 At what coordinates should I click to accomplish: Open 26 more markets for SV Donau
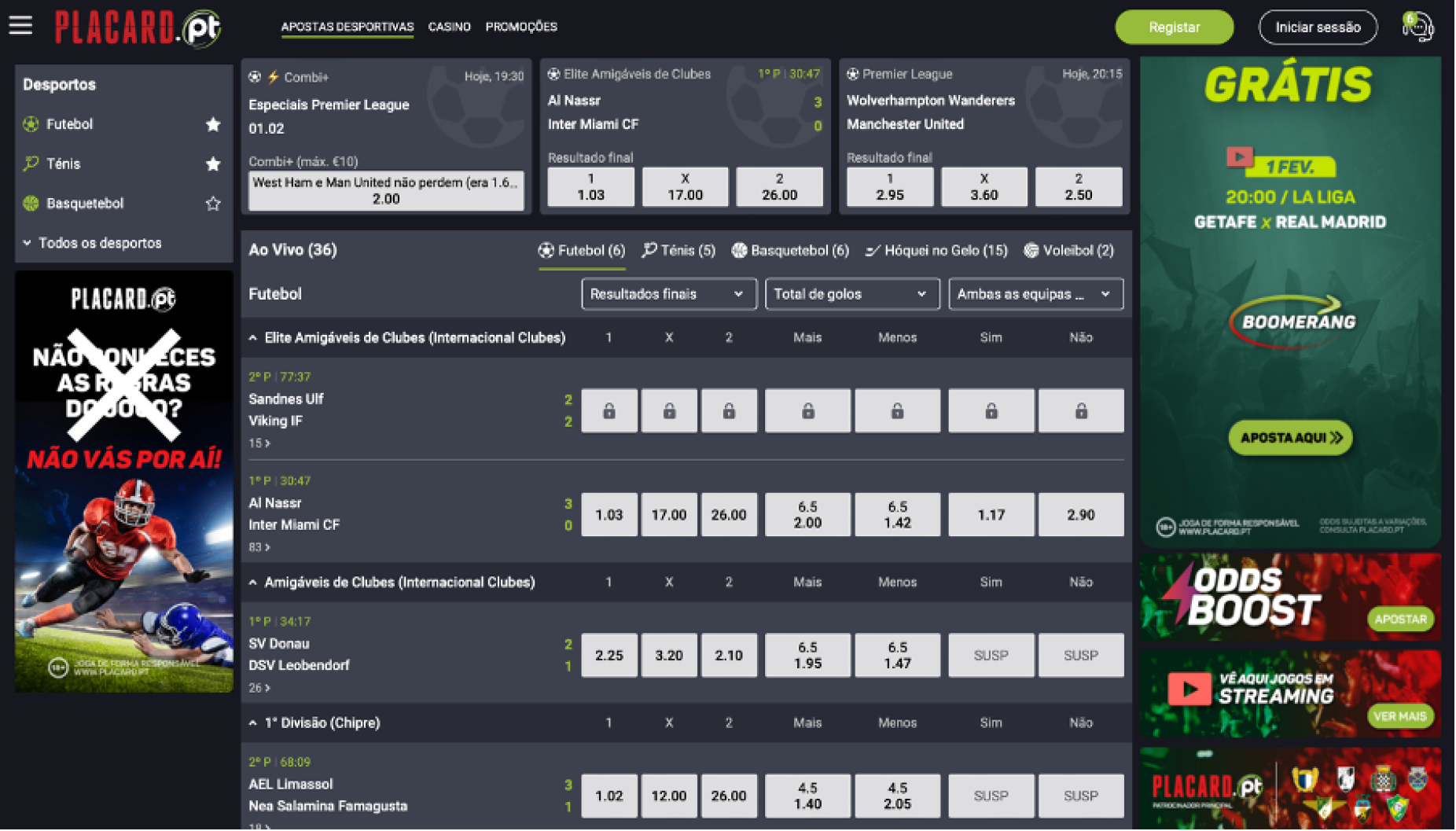click(x=259, y=688)
